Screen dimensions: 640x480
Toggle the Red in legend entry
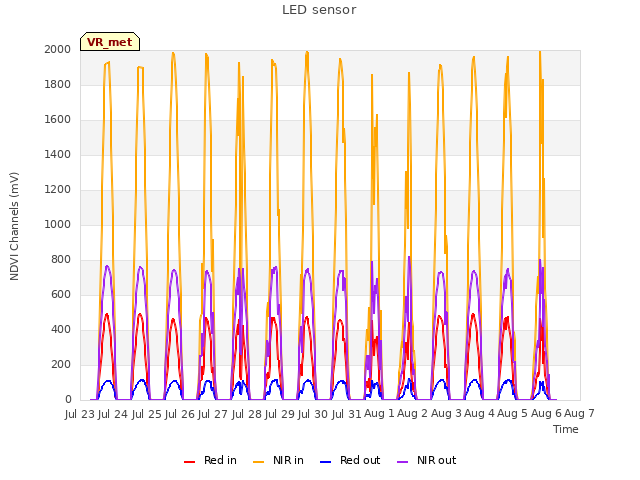click(210, 460)
